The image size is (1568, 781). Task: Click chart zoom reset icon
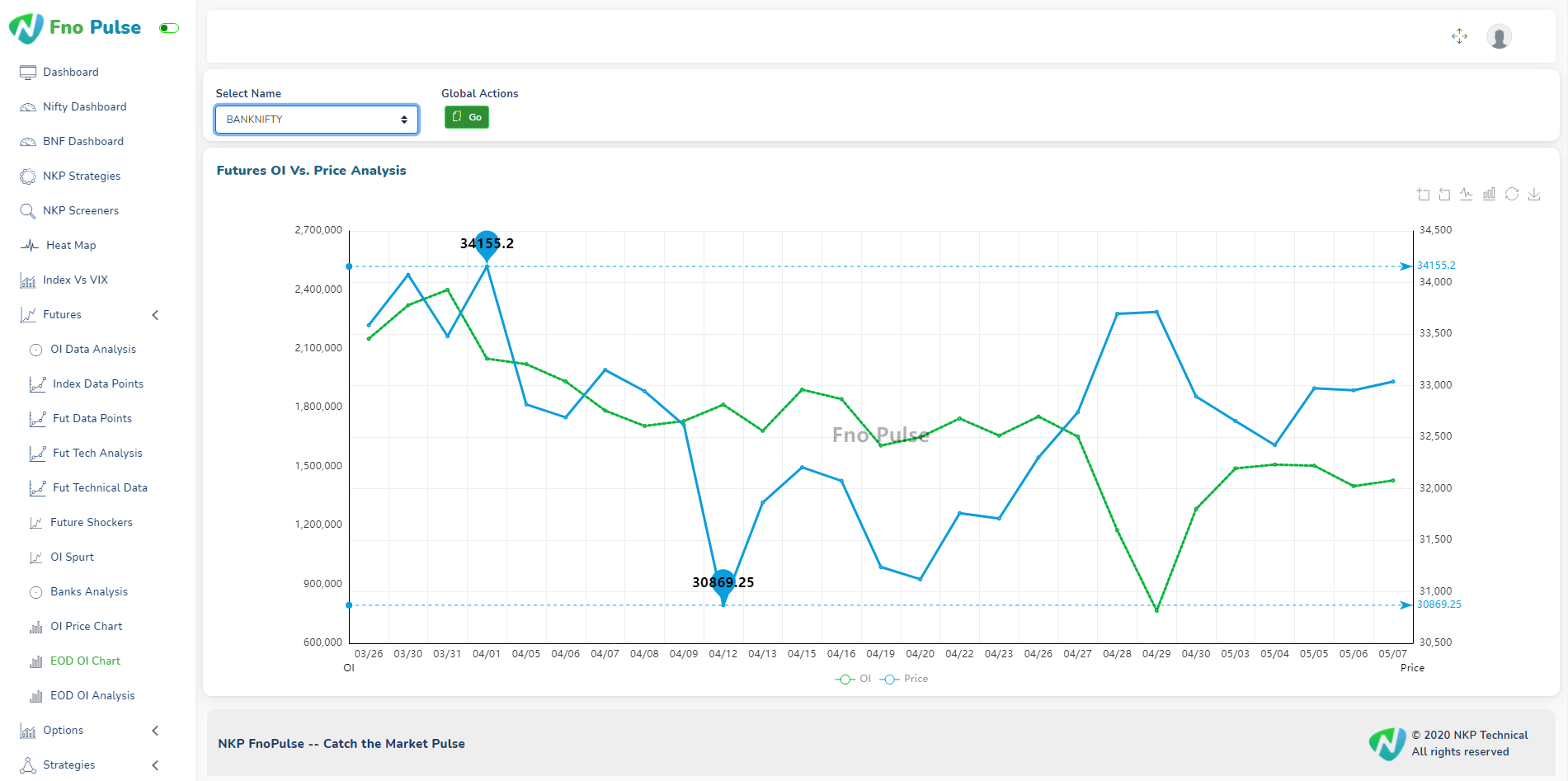tap(1444, 194)
